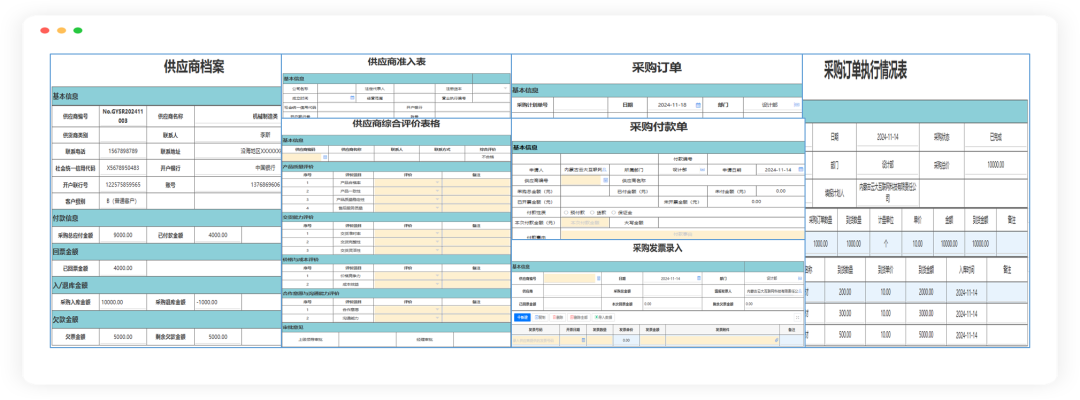The height and width of the screenshot is (400, 1080).
Task: Open calendar icon in 开票日期 table cell
Action: pyautogui.click(x=583, y=339)
